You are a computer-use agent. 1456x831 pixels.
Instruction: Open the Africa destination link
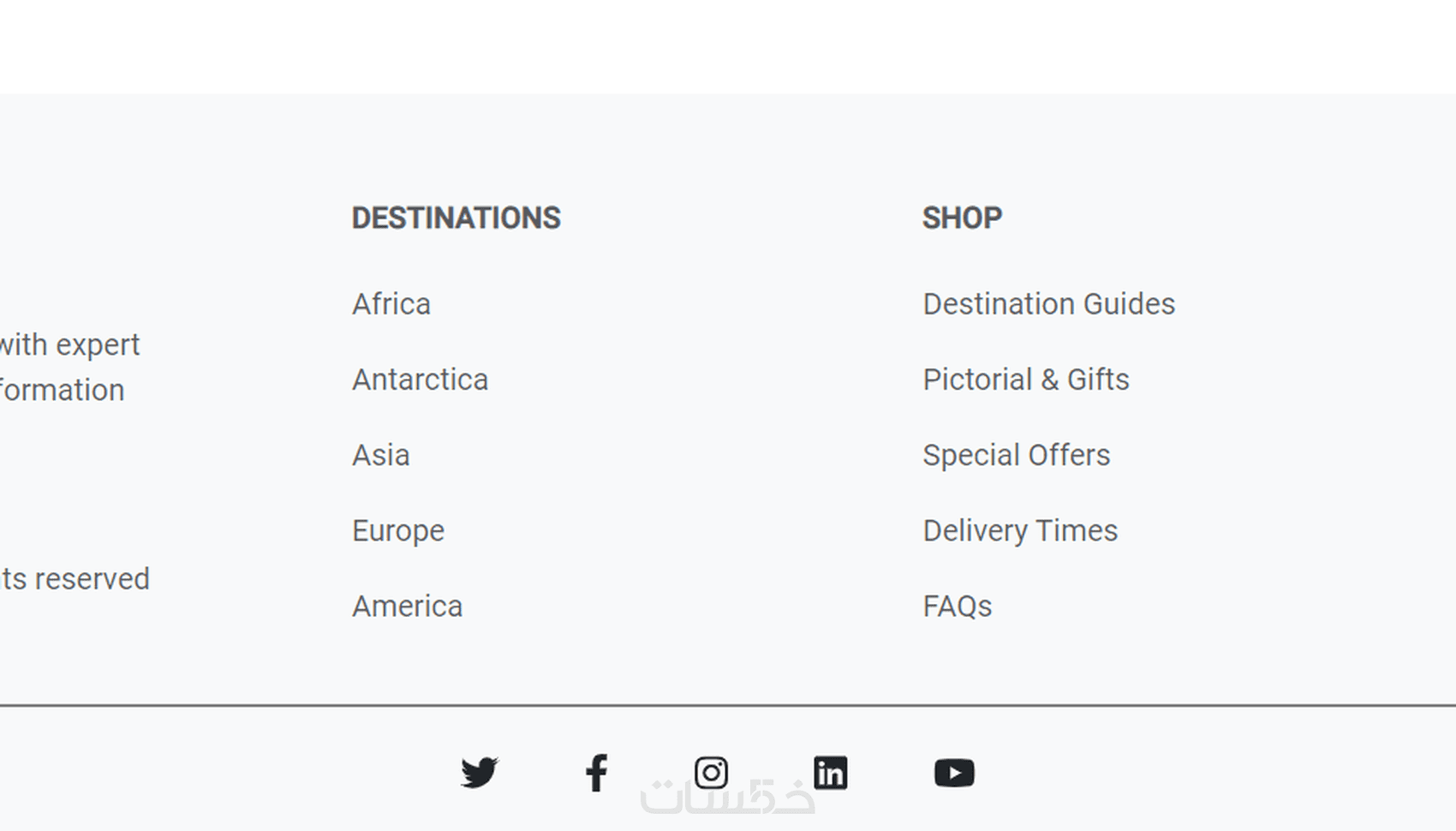click(391, 304)
